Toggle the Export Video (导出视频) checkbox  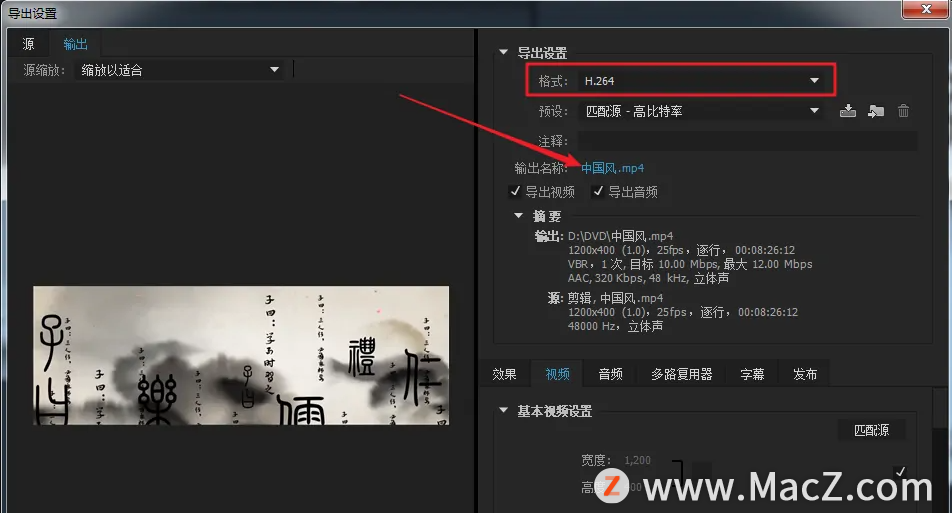tap(515, 192)
